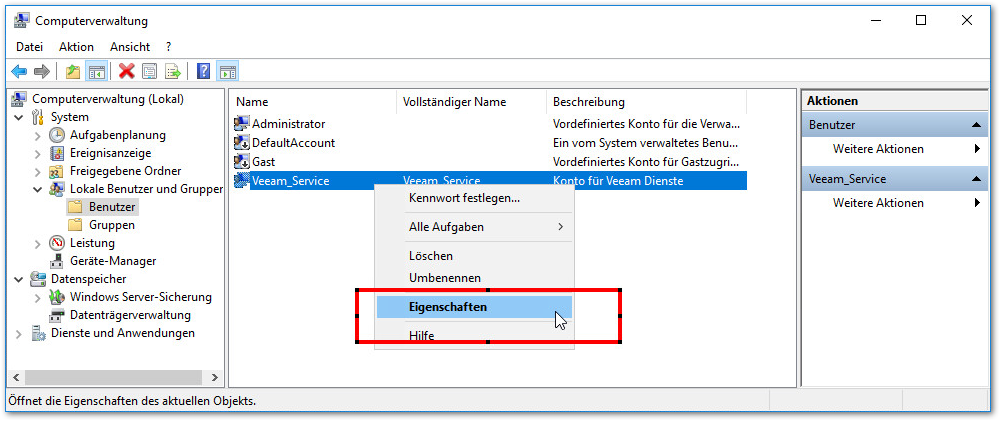The image size is (1000, 421).
Task: Select the Gruppen folder in tree
Action: 111,225
